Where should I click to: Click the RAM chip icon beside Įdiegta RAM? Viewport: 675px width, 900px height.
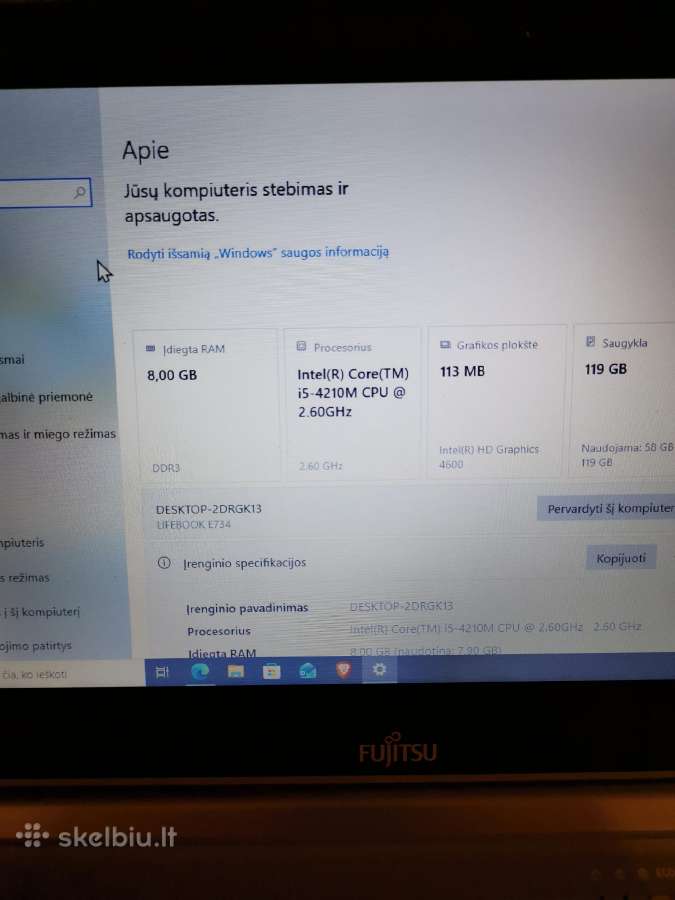point(150,348)
